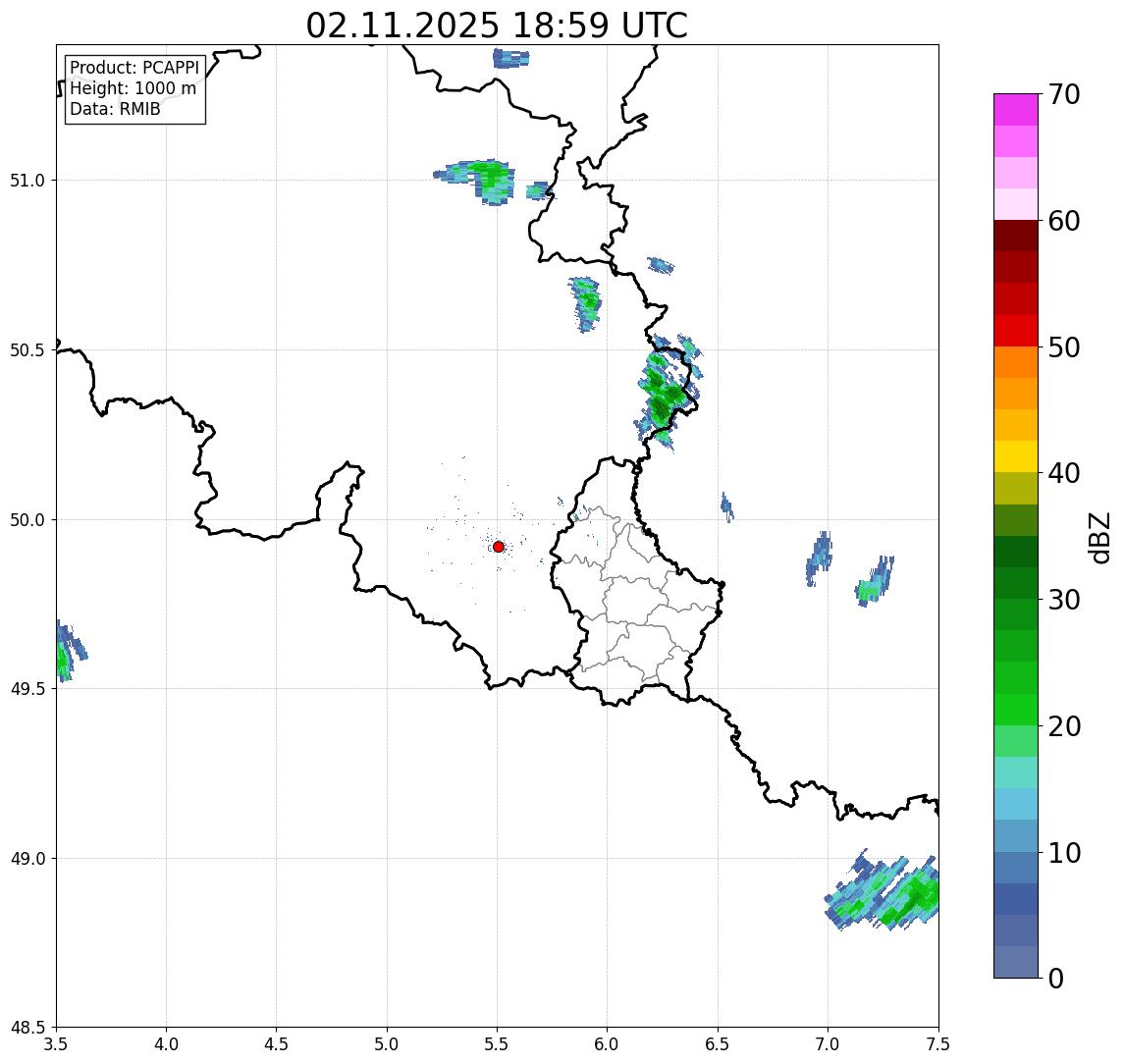This screenshot has width=1124, height=1064.
Task: Click the latitude axis label 49.5
Action: pyautogui.click(x=27, y=689)
